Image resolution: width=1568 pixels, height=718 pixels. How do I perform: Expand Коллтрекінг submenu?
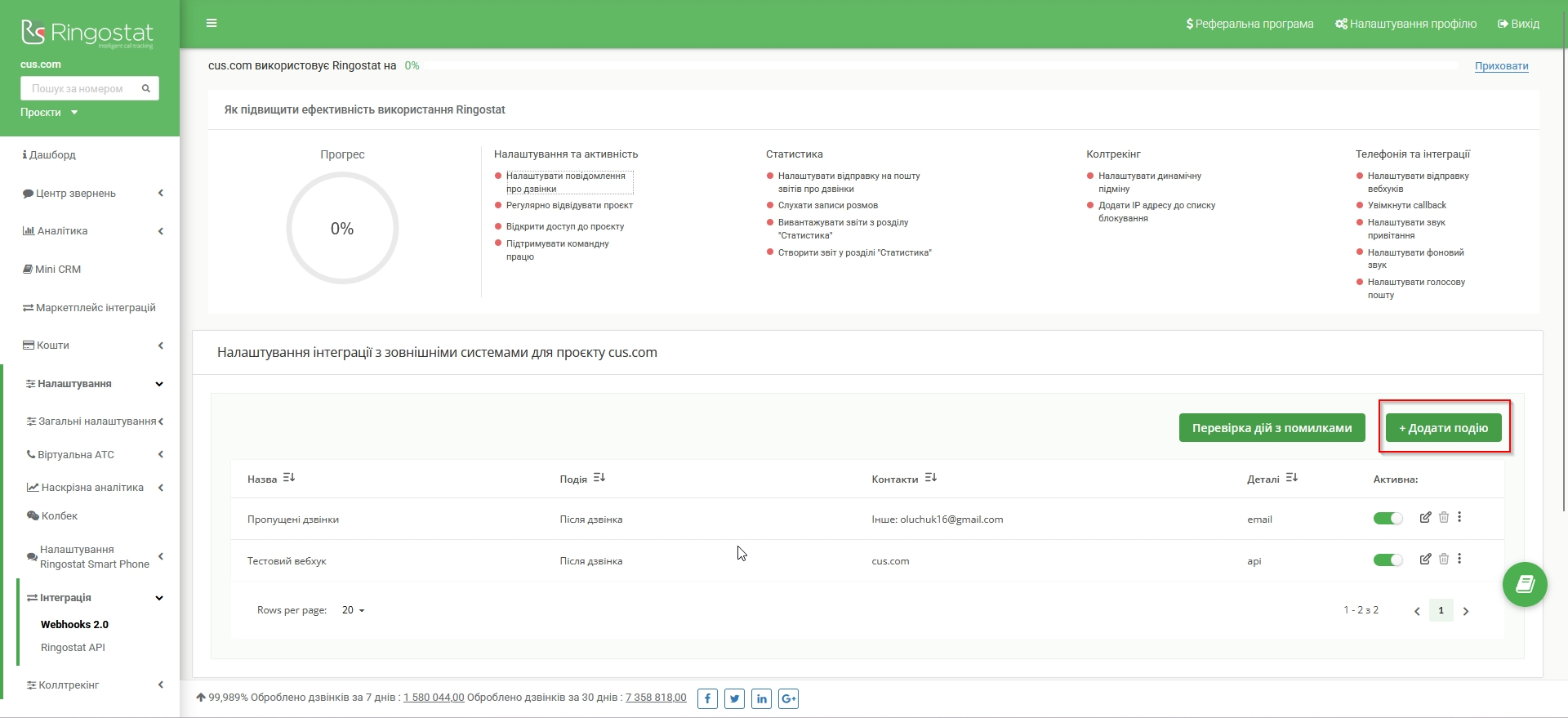pos(160,685)
